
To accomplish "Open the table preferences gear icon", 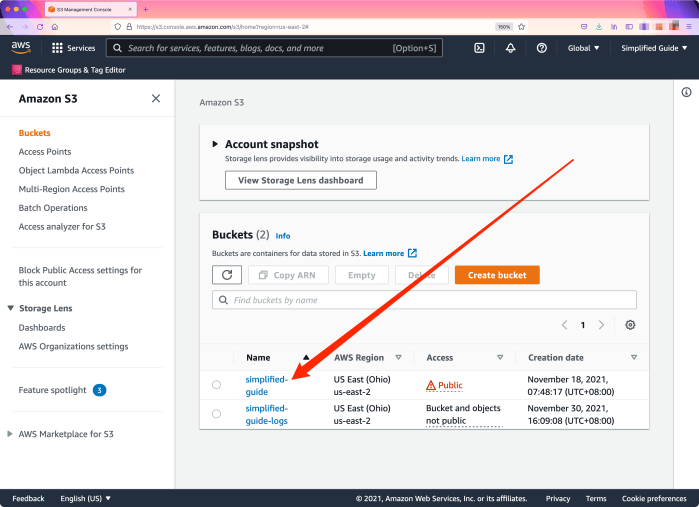I will 630,325.
